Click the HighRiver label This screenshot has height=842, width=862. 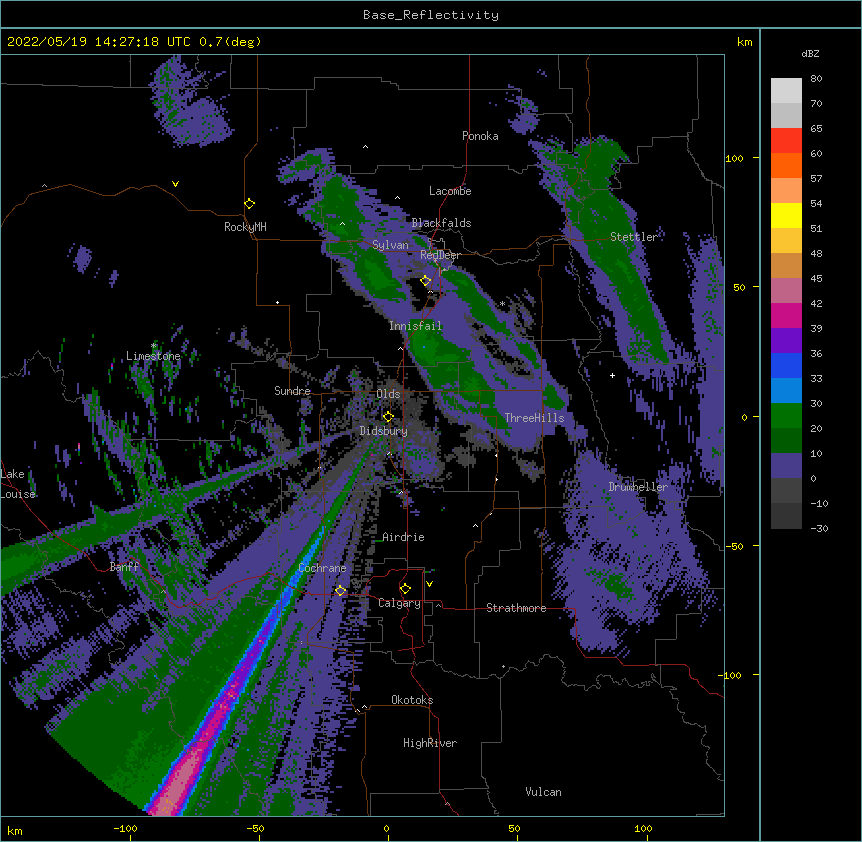pyautogui.click(x=430, y=743)
